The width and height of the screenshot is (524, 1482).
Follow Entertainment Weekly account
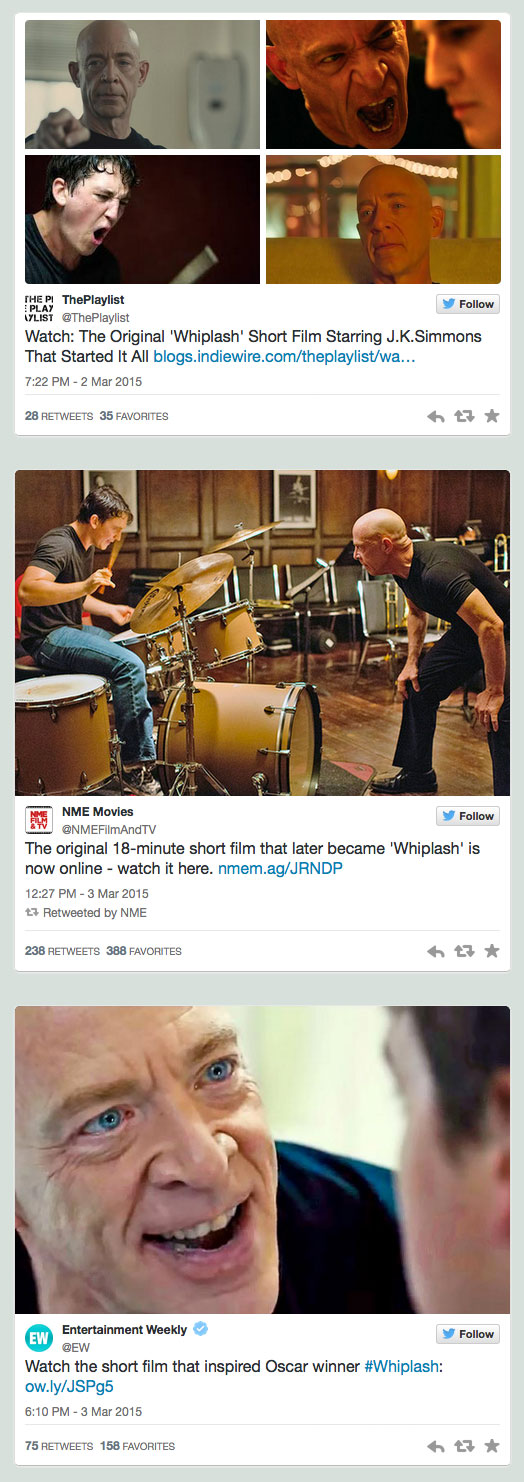click(468, 1334)
